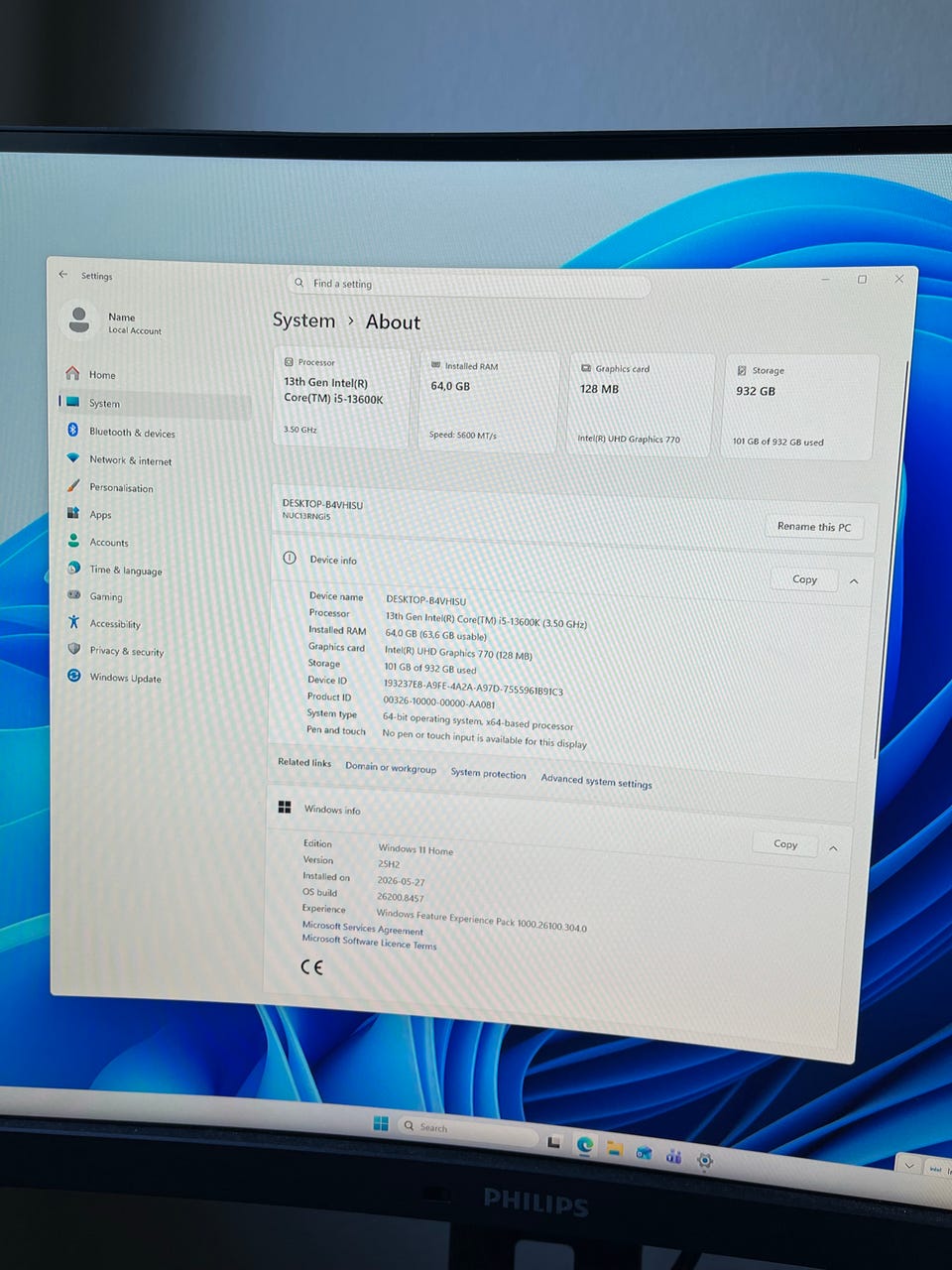Viewport: 952px width, 1270px height.
Task: Copy the Device info details
Action: pyautogui.click(x=804, y=579)
